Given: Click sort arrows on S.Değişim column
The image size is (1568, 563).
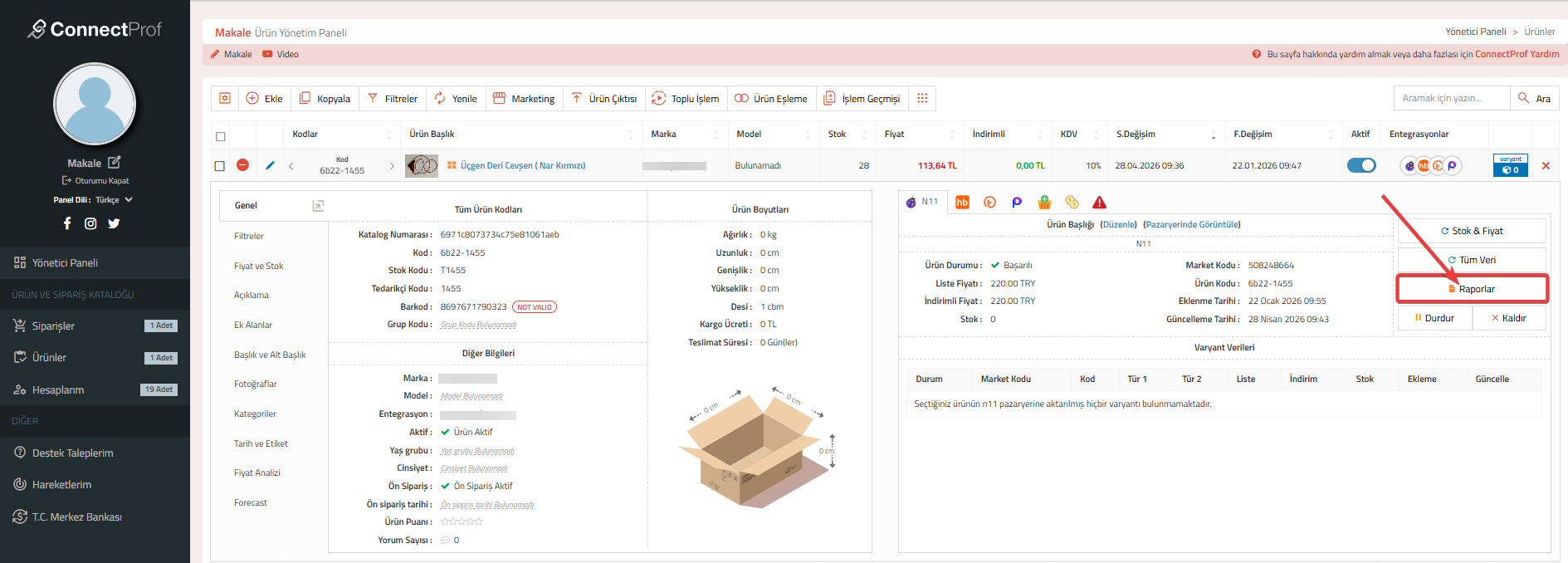Looking at the screenshot, I should (x=1213, y=135).
